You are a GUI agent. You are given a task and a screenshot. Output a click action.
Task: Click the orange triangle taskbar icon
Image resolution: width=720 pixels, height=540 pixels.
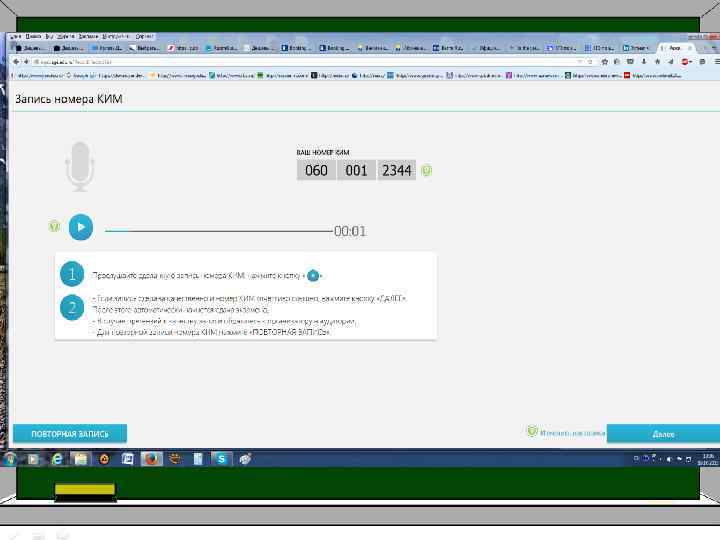(104, 459)
